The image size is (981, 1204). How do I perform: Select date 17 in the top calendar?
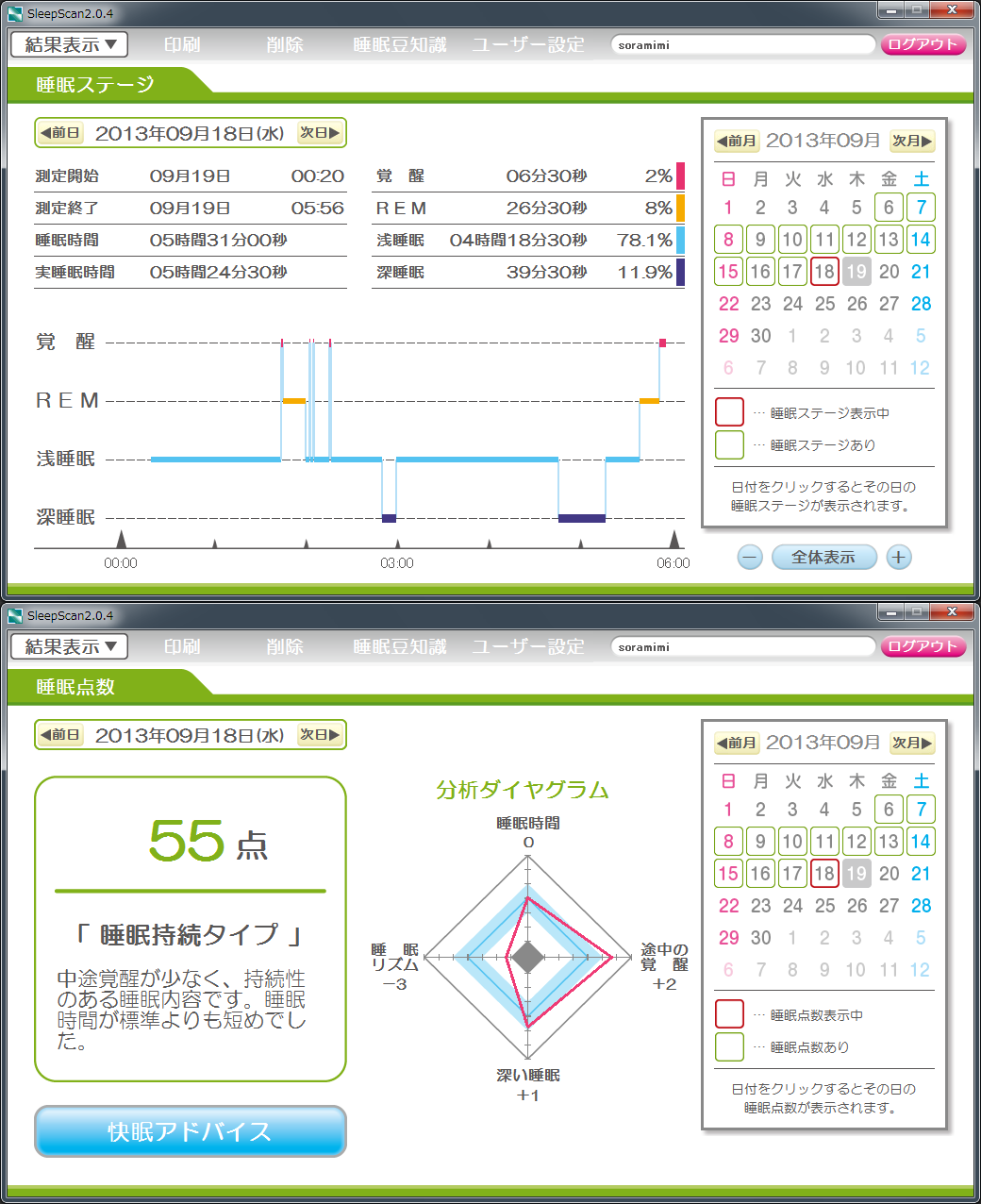pos(792,272)
